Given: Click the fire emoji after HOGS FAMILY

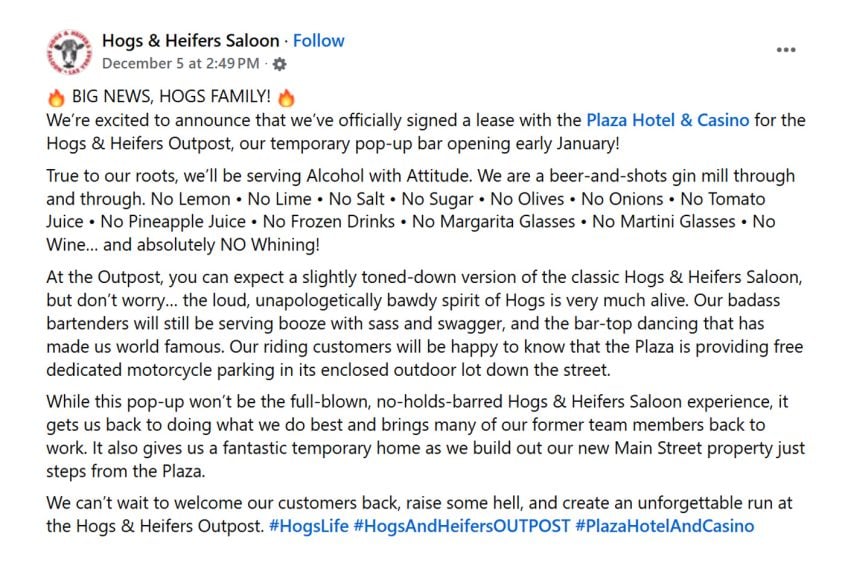Looking at the screenshot, I should point(287,98).
